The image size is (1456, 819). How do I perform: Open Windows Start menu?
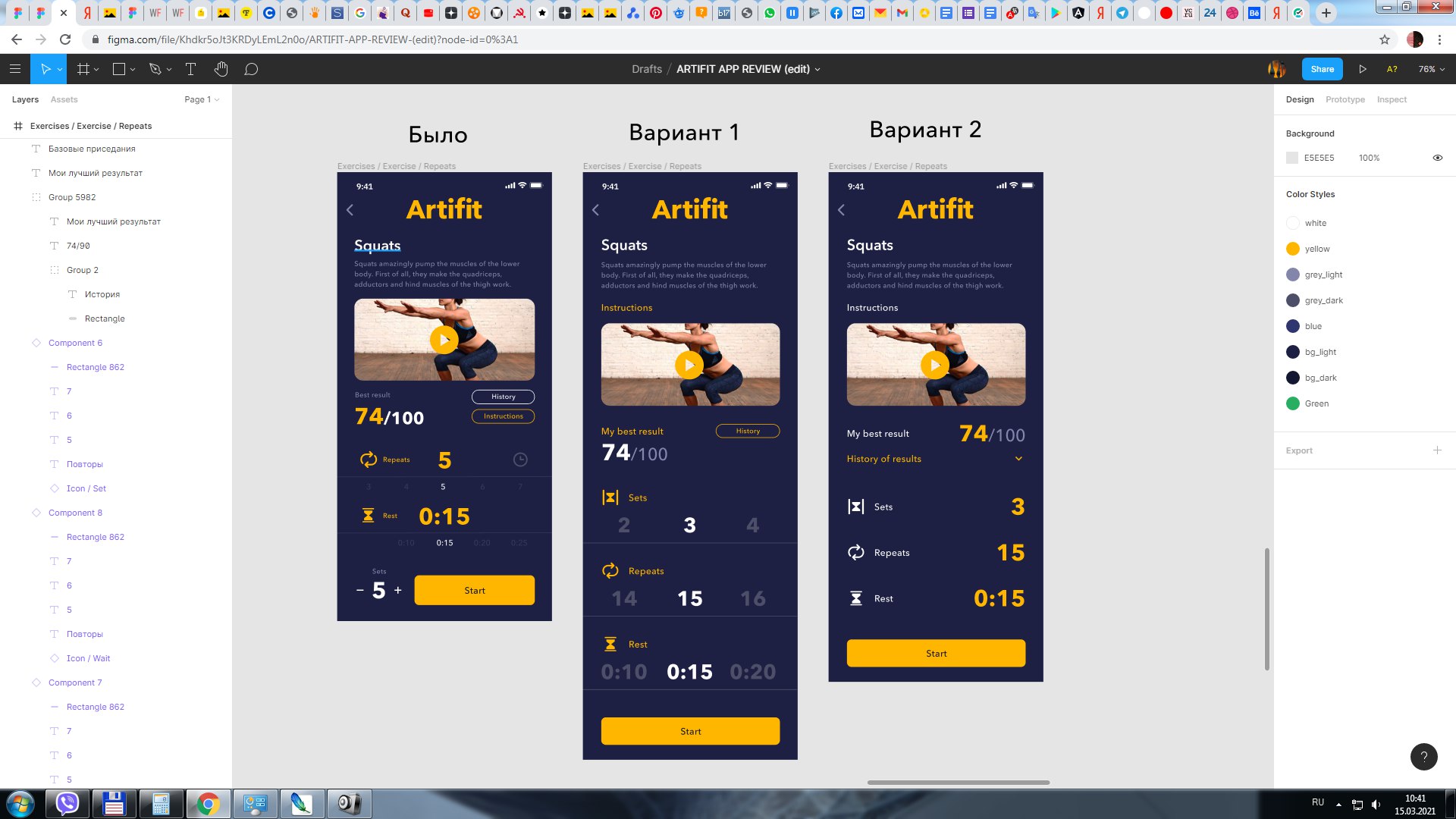[x=20, y=804]
